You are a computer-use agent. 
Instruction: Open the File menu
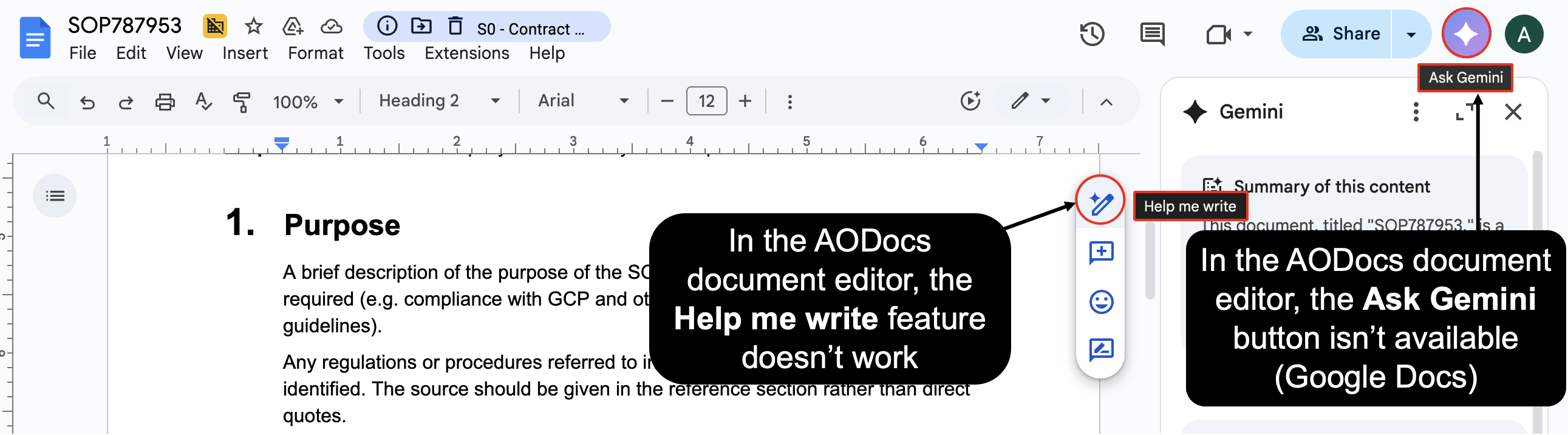tap(82, 53)
